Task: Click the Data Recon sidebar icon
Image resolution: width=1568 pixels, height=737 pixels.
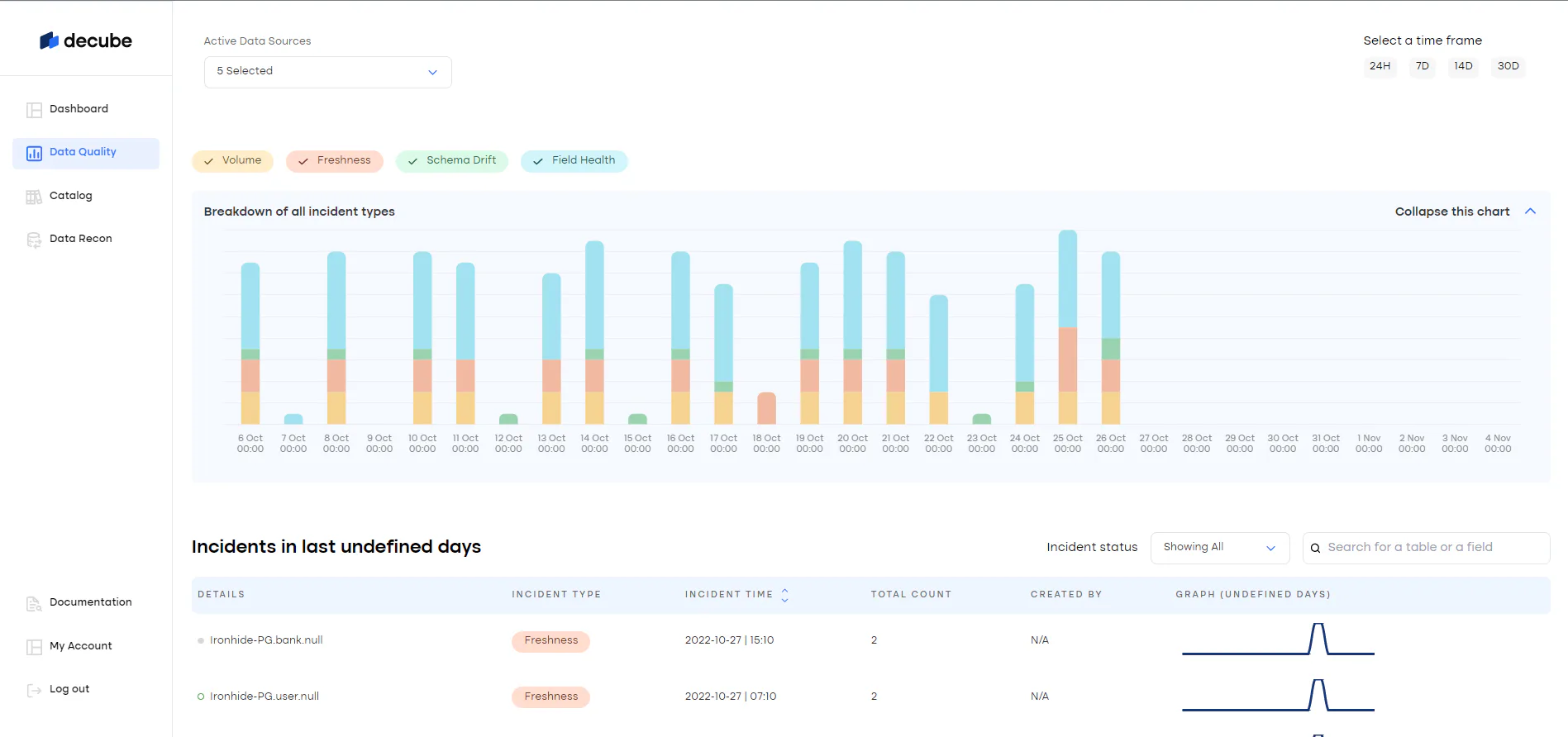Action: click(34, 240)
